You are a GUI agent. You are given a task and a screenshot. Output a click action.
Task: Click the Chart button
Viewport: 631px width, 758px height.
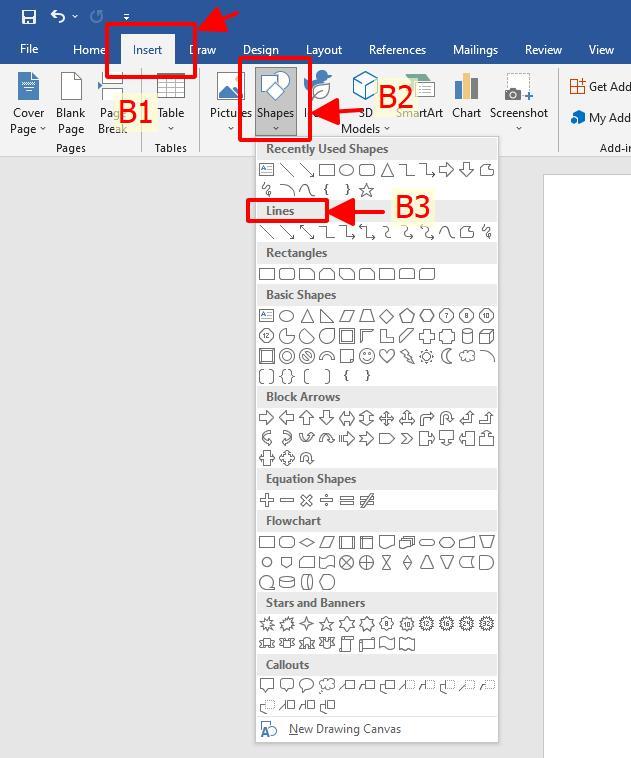coord(466,97)
